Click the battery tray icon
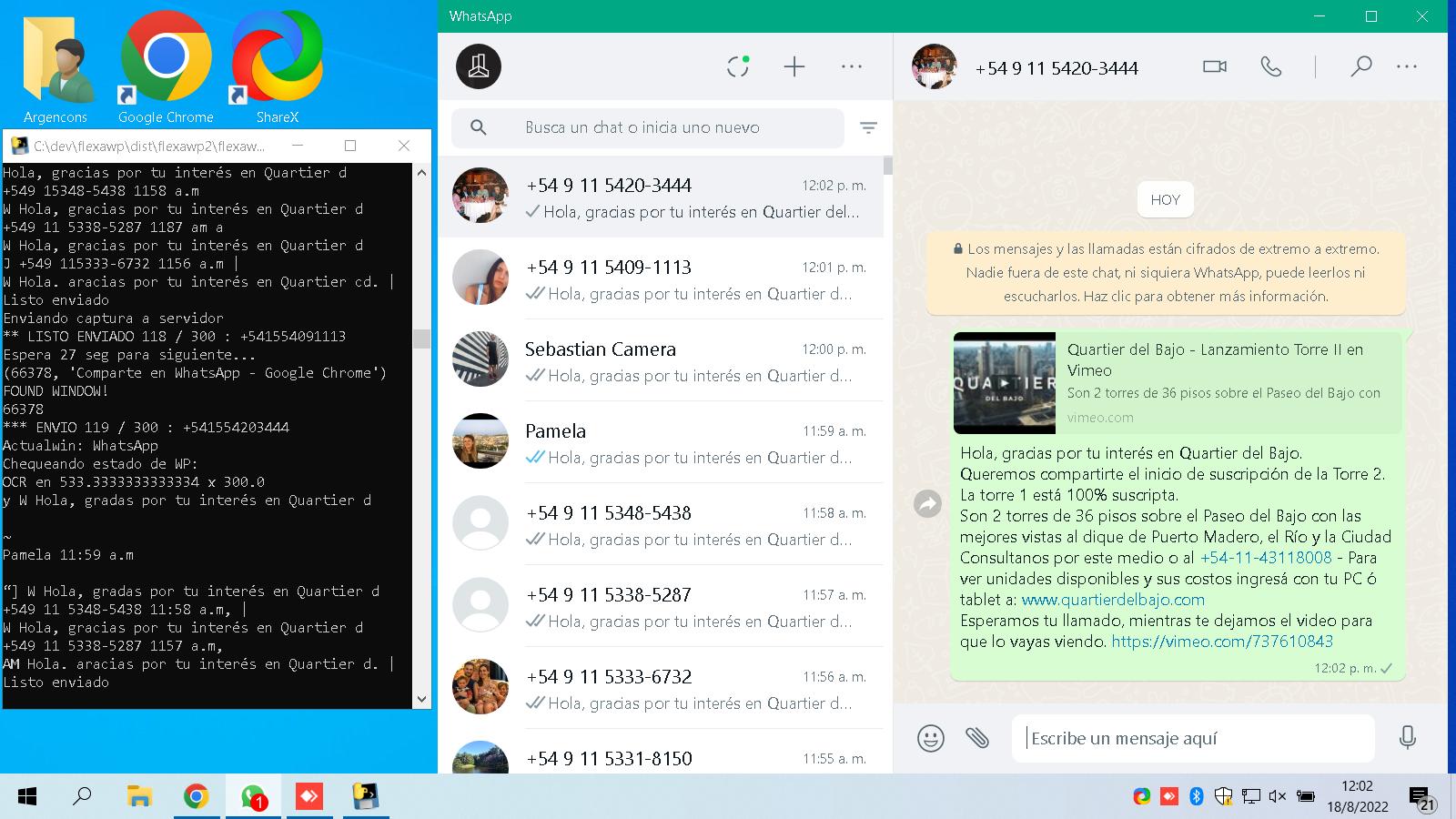The height and width of the screenshot is (819, 1456). pos(1305,796)
